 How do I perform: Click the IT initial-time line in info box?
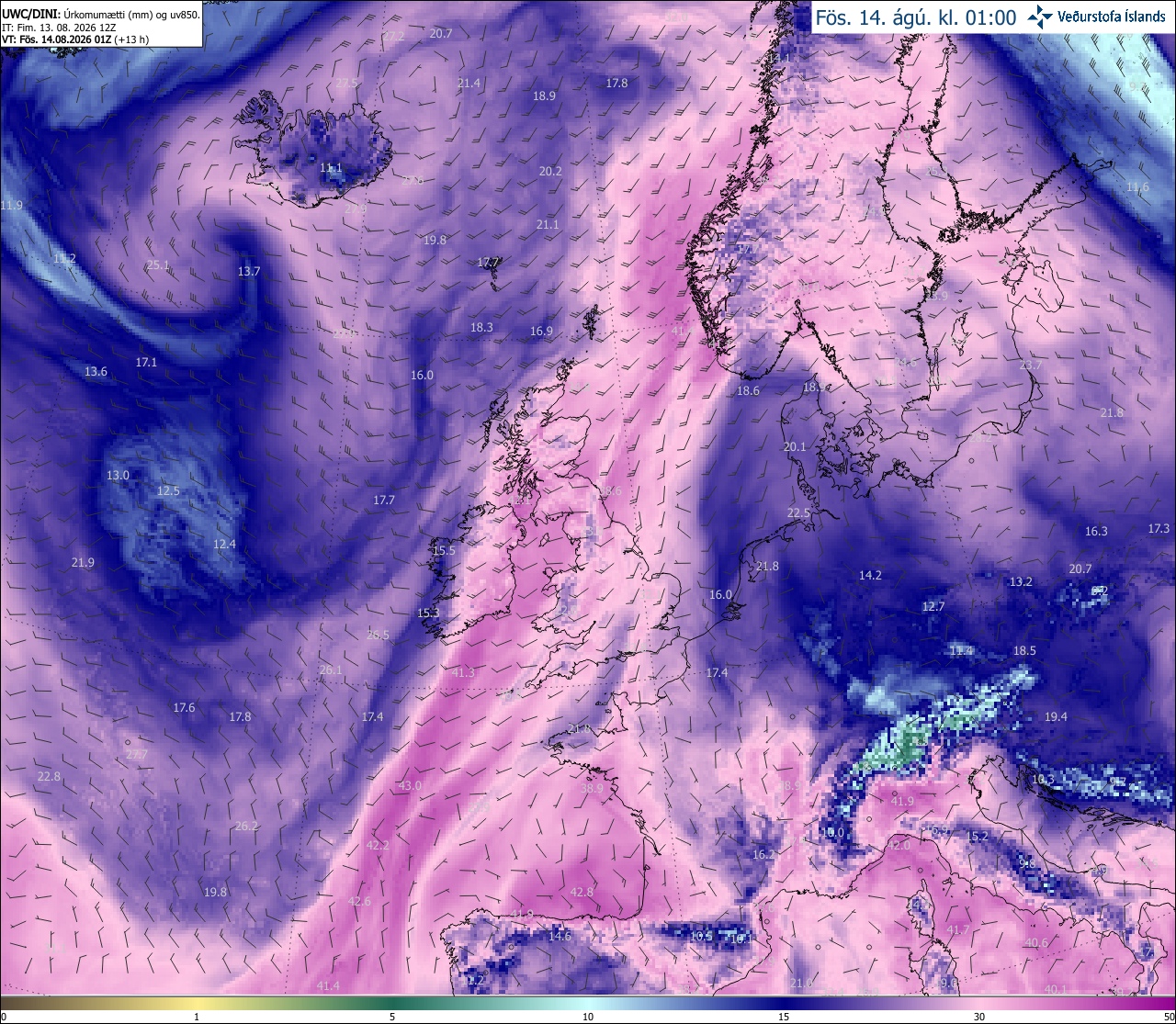click(x=59, y=28)
